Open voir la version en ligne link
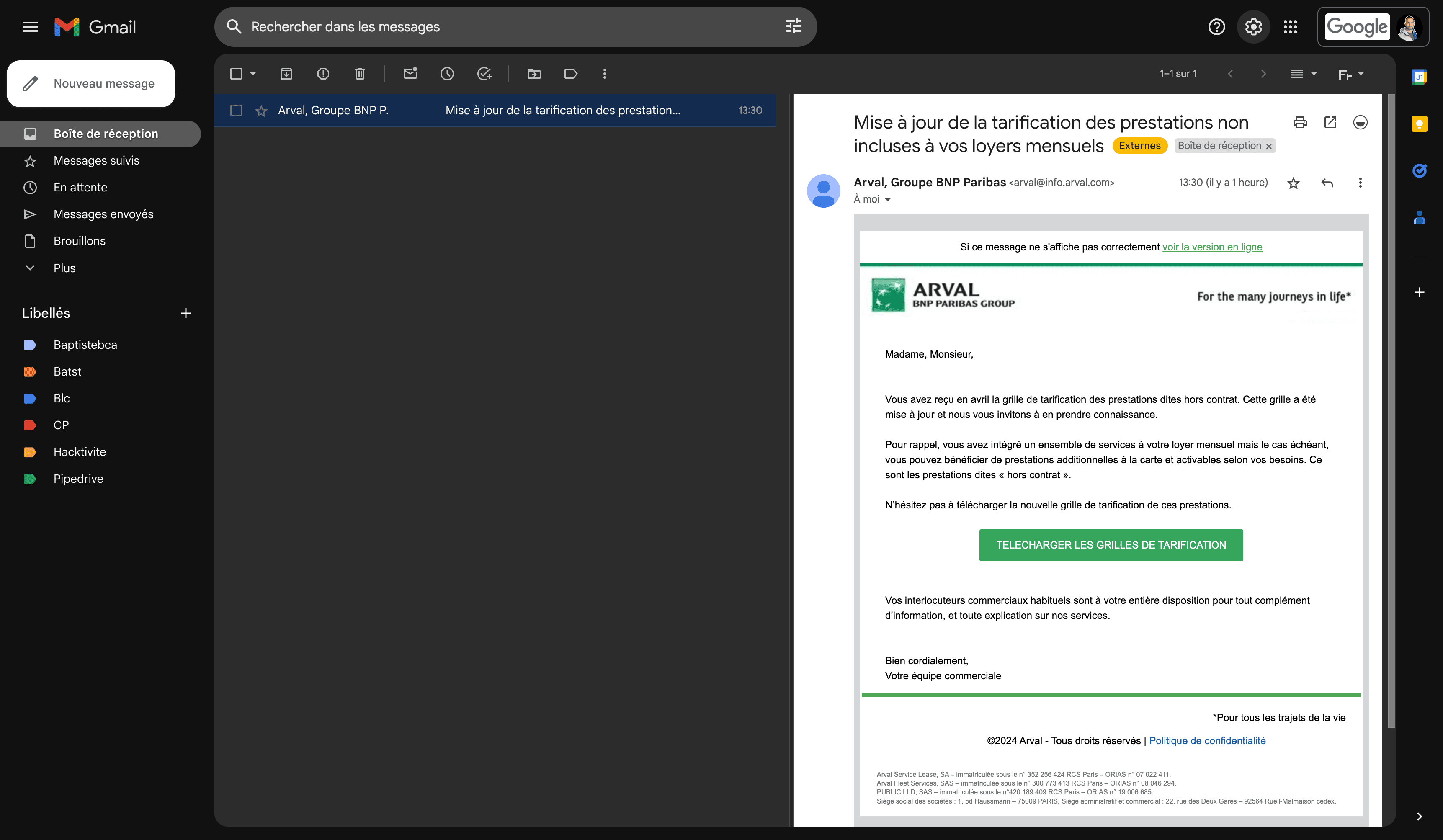 [x=1212, y=247]
